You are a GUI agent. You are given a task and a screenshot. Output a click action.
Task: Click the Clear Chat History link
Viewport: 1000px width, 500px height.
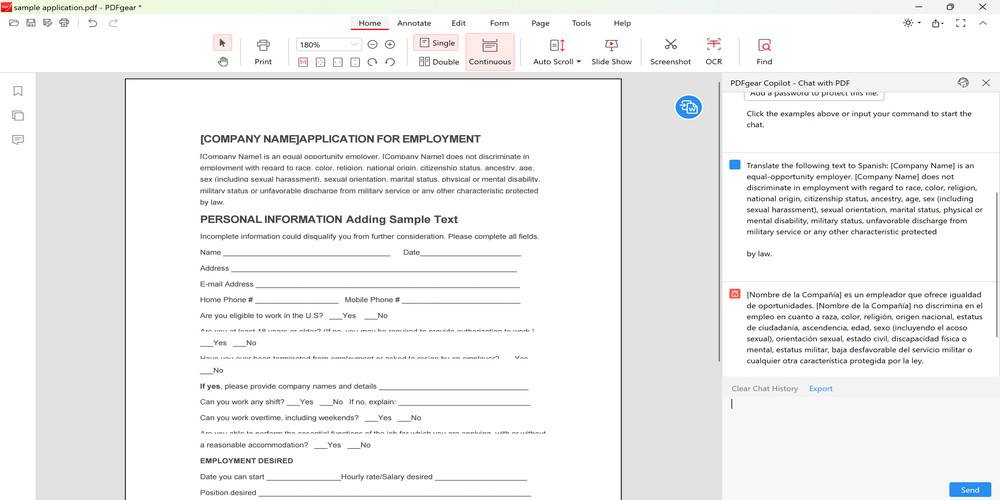pos(764,388)
